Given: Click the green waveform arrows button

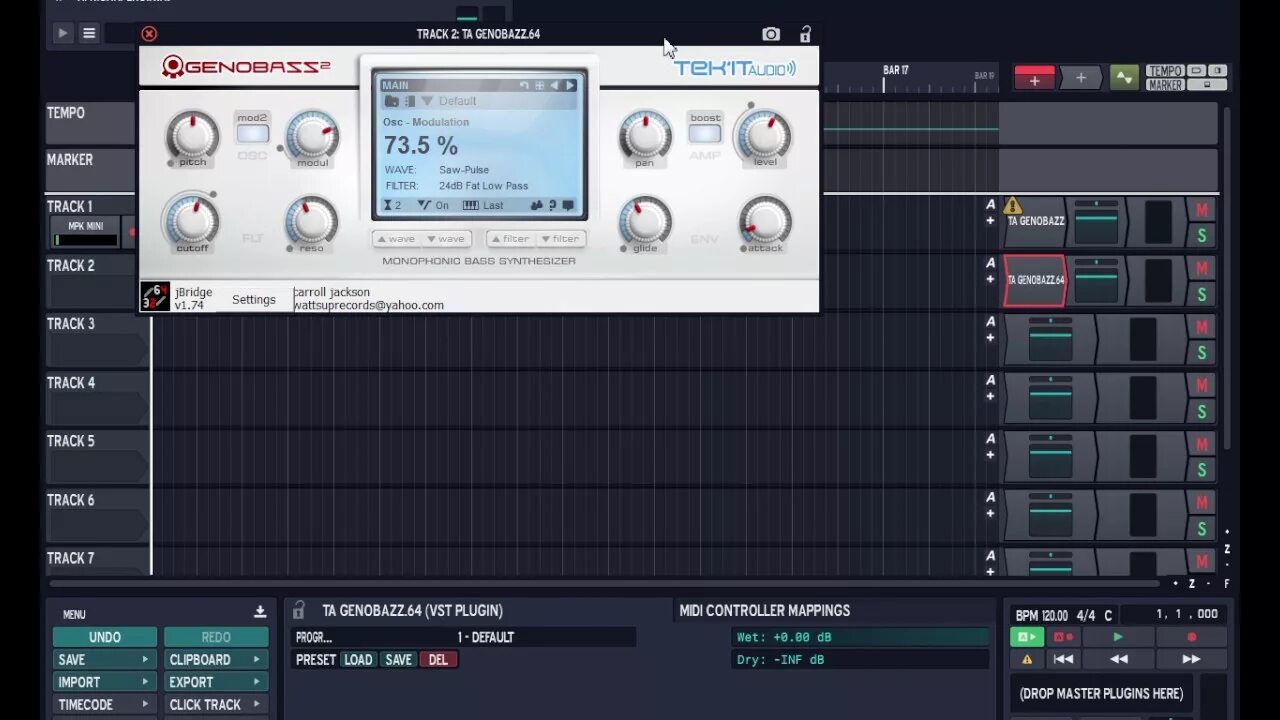Looking at the screenshot, I should [1124, 78].
